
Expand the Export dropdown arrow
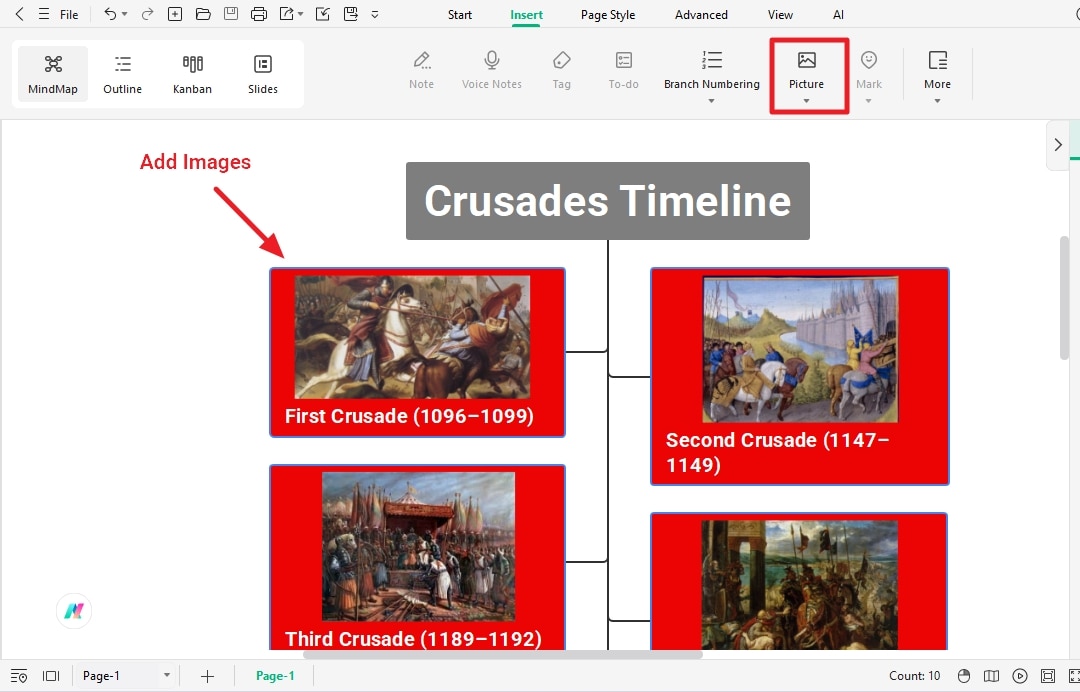click(x=300, y=14)
